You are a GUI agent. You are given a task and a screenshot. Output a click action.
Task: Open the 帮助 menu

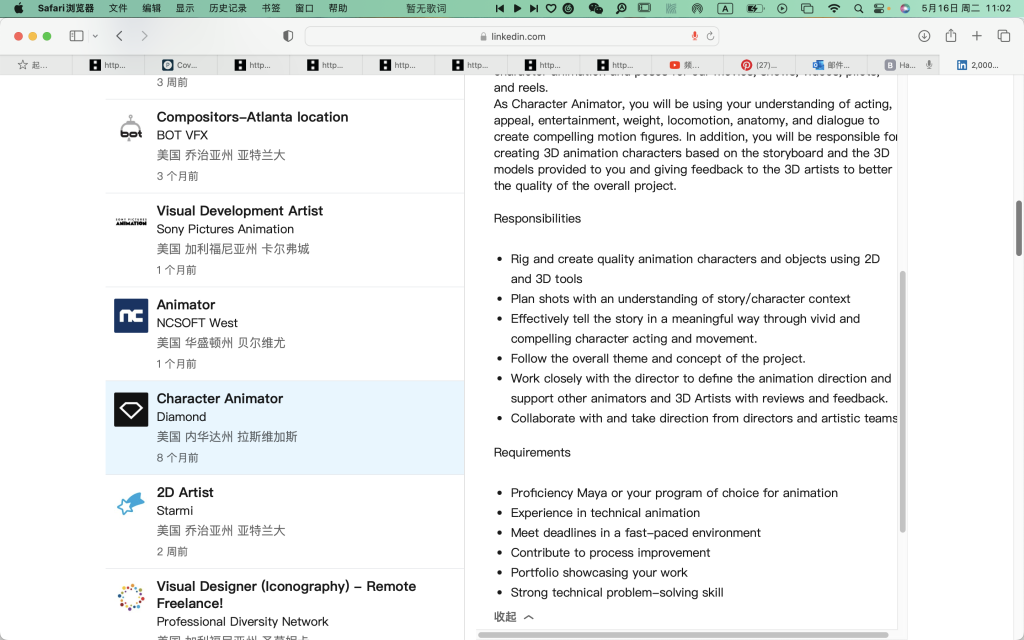tap(338, 8)
